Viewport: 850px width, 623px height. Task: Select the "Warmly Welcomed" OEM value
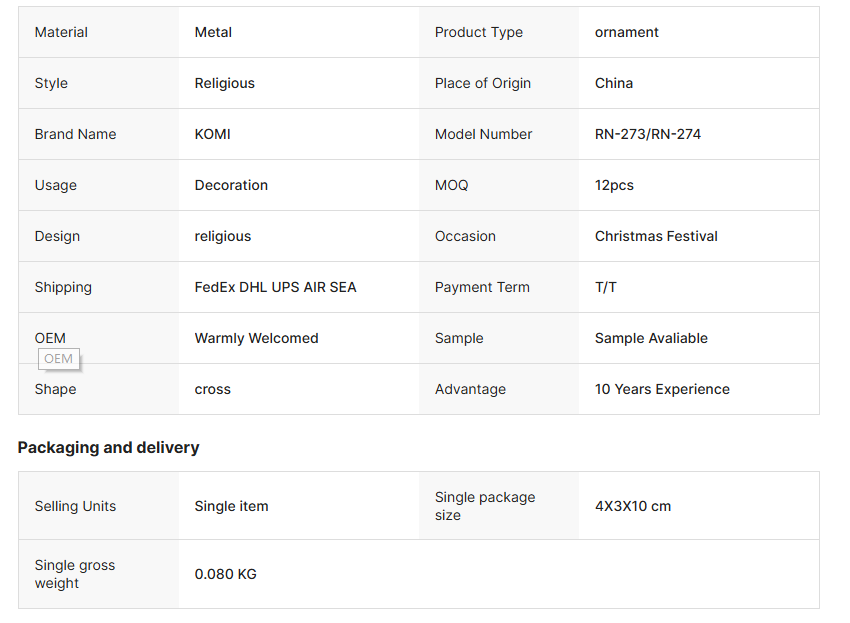coord(256,338)
